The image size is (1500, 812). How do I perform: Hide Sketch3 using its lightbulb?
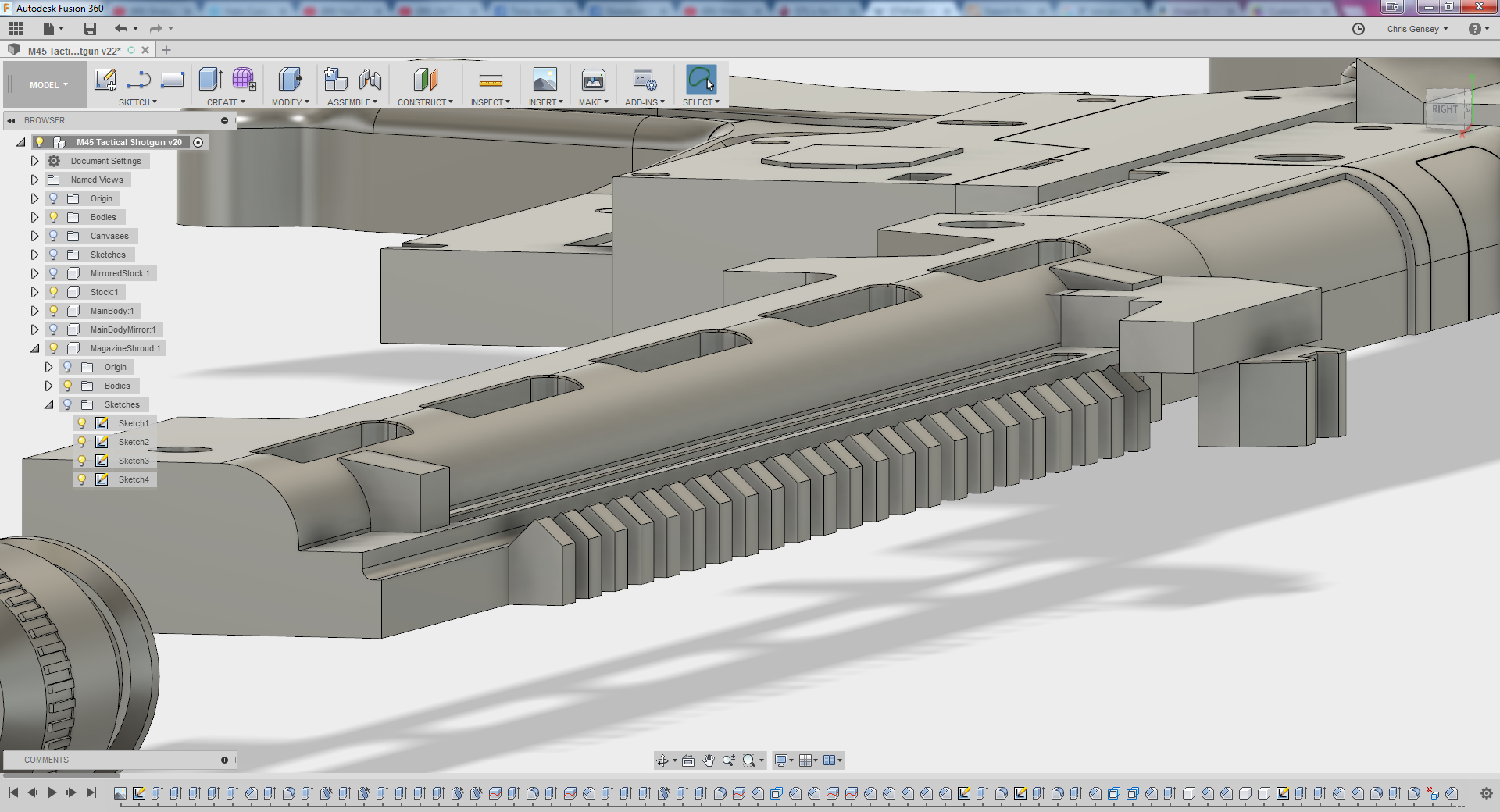pos(82,461)
